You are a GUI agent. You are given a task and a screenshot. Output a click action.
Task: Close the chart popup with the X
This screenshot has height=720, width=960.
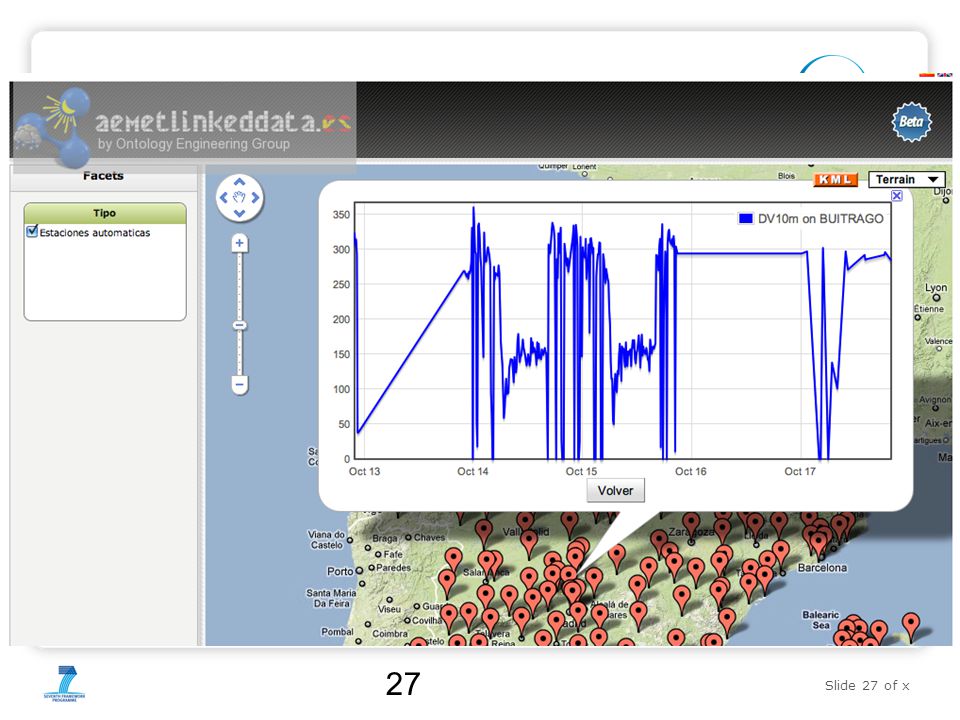coord(897,195)
